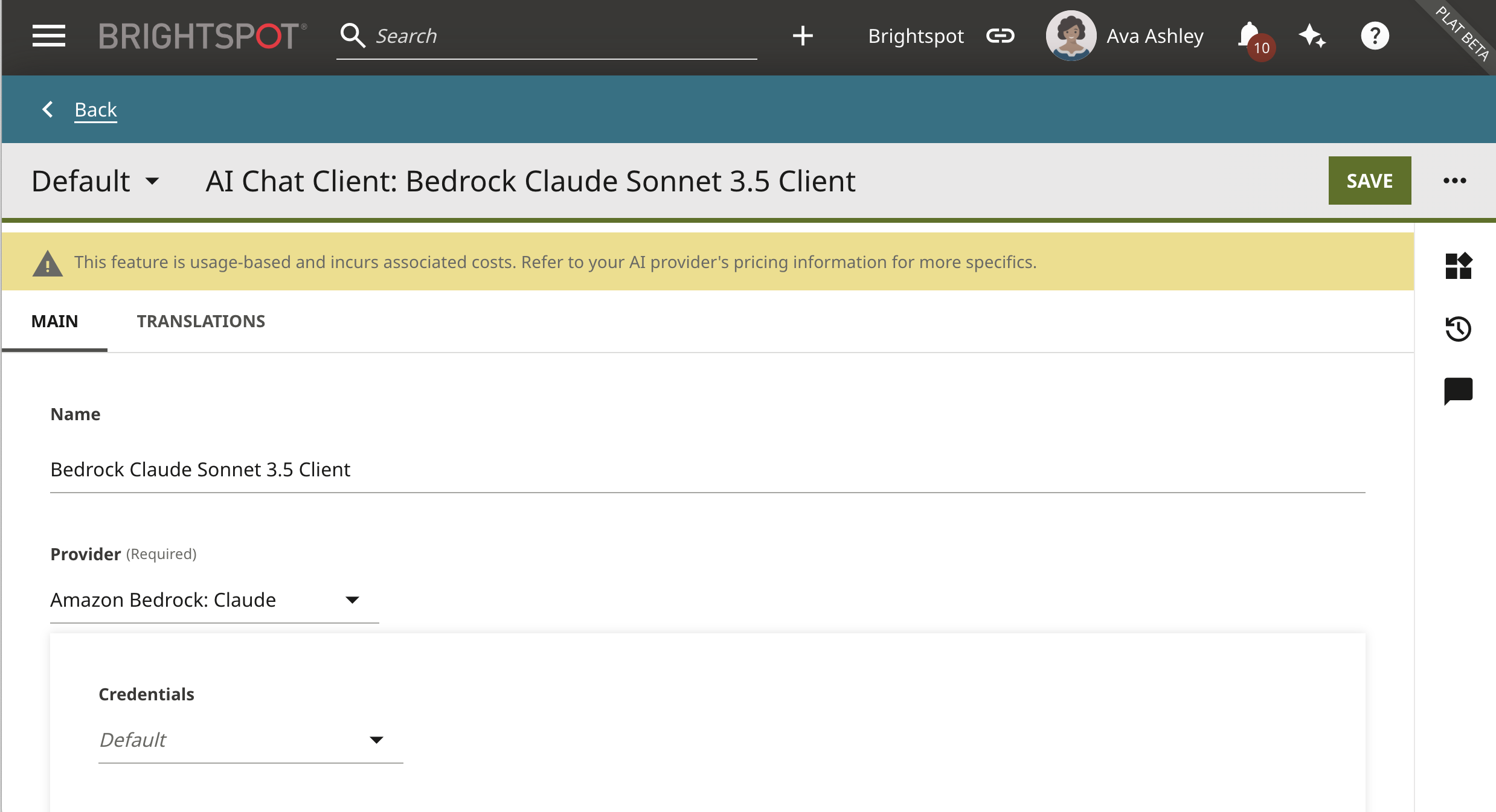The height and width of the screenshot is (812, 1496).
Task: Open the revision history clock icon
Action: click(1458, 329)
